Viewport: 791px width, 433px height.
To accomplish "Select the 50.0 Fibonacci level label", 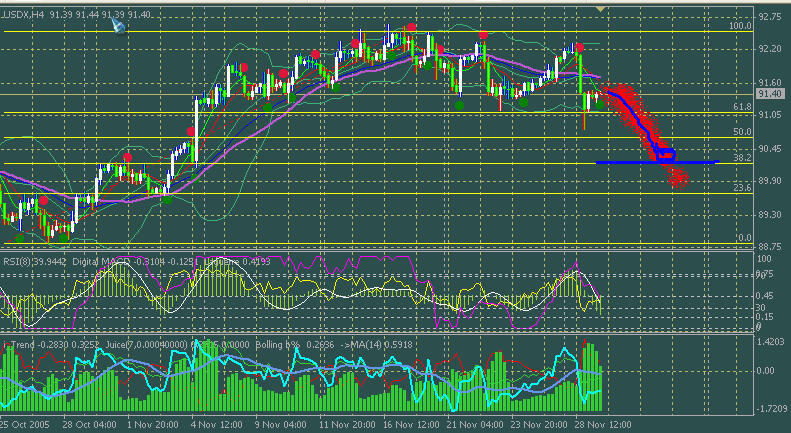I will point(743,132).
